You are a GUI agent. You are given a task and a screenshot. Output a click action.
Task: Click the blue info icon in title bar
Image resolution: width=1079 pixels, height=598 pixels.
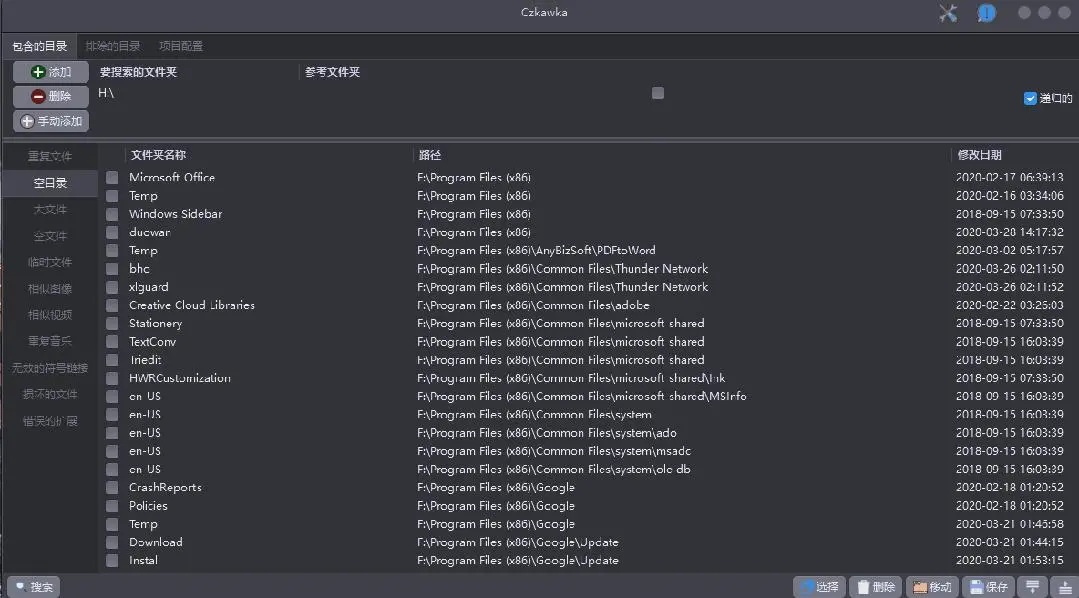[x=986, y=13]
